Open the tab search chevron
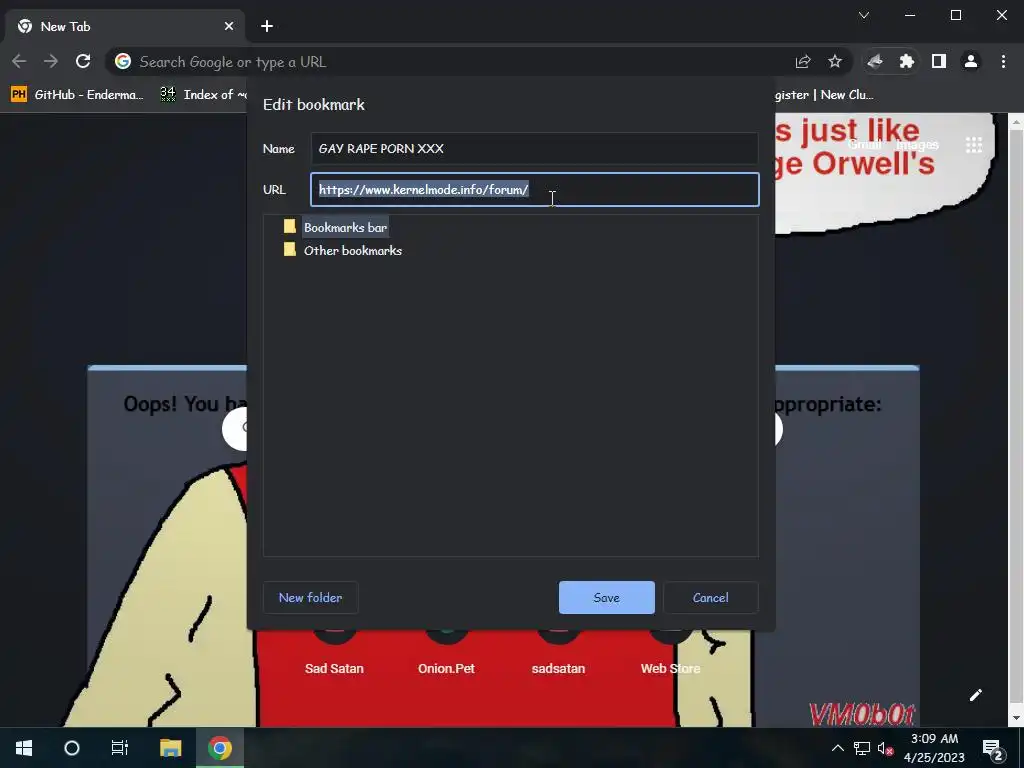The width and height of the screenshot is (1024, 768). (864, 15)
